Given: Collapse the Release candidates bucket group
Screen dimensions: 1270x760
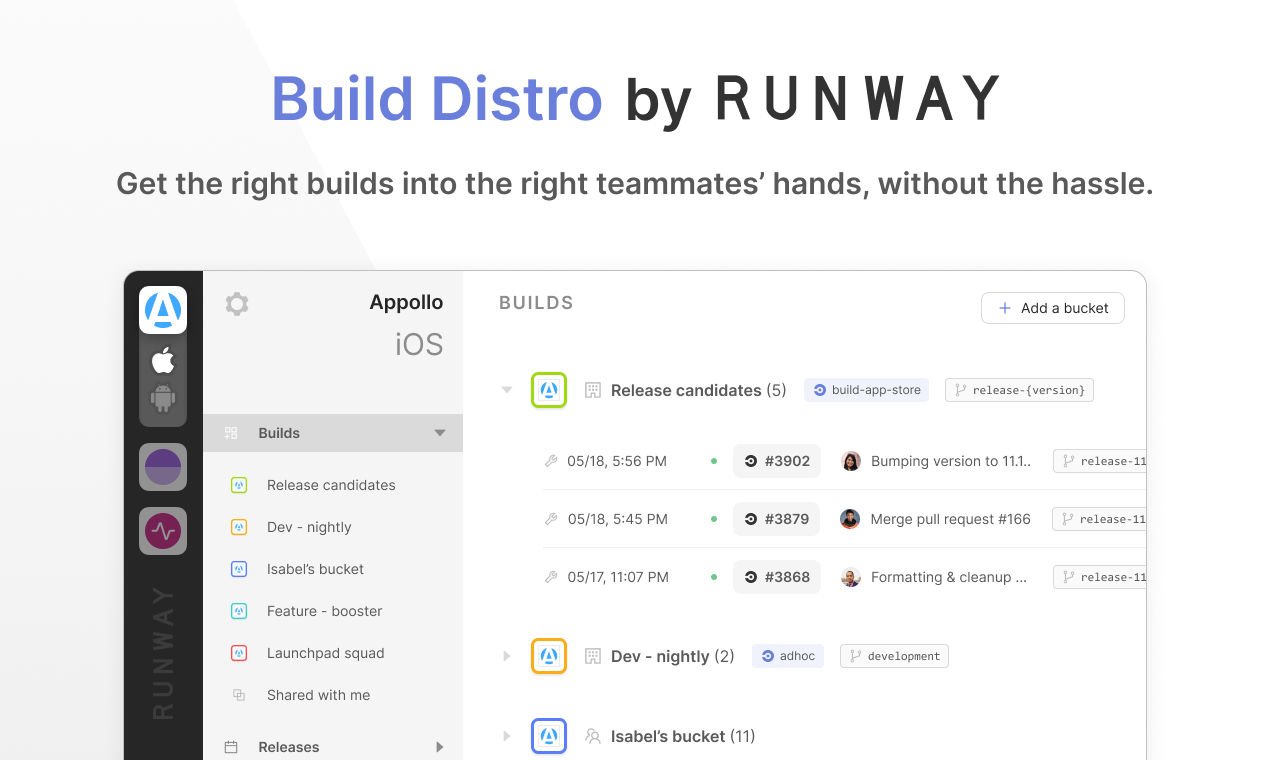Looking at the screenshot, I should (507, 390).
